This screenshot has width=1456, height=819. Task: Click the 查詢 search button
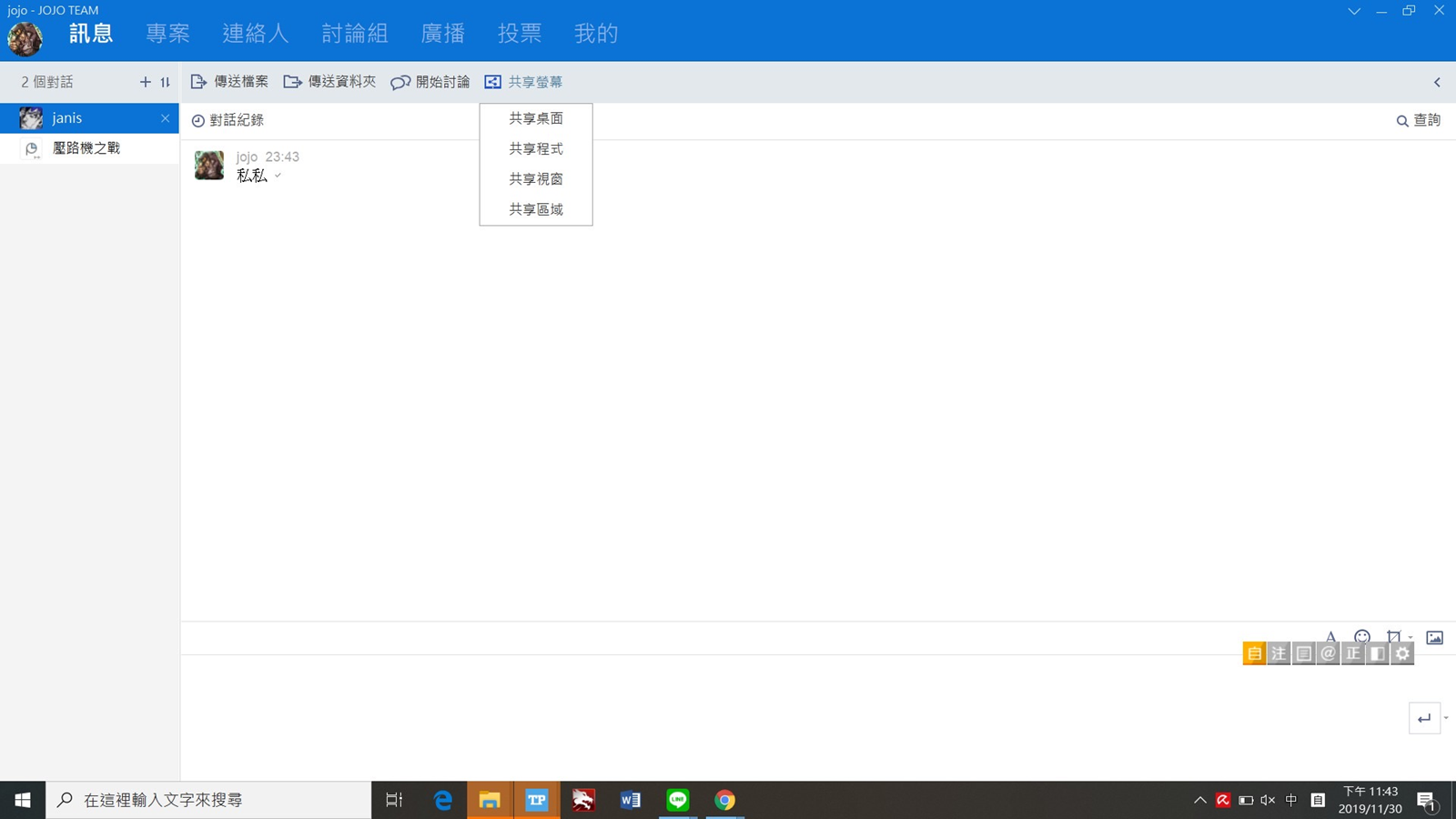(1418, 120)
